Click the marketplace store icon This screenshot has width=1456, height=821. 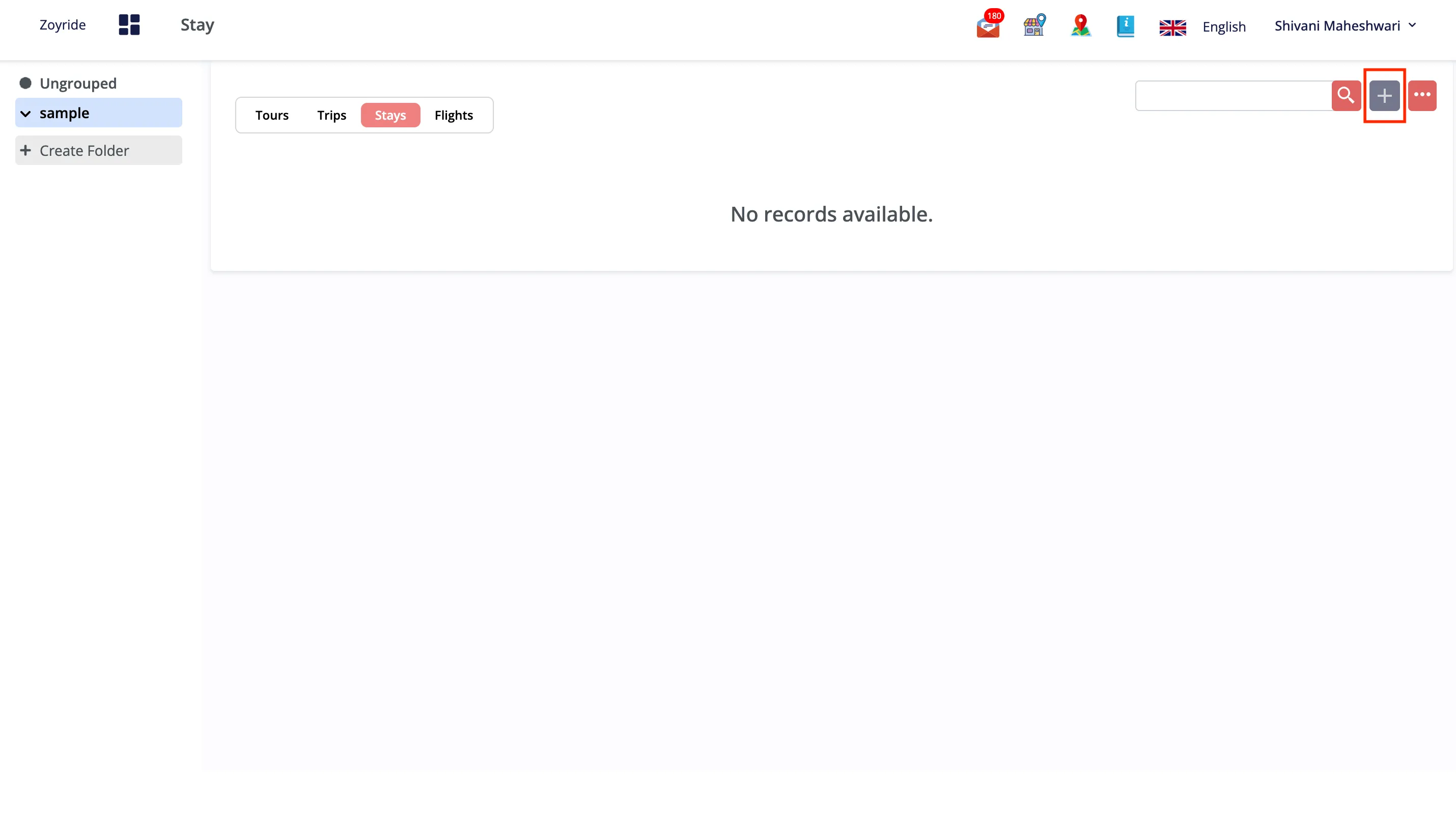click(x=1034, y=25)
